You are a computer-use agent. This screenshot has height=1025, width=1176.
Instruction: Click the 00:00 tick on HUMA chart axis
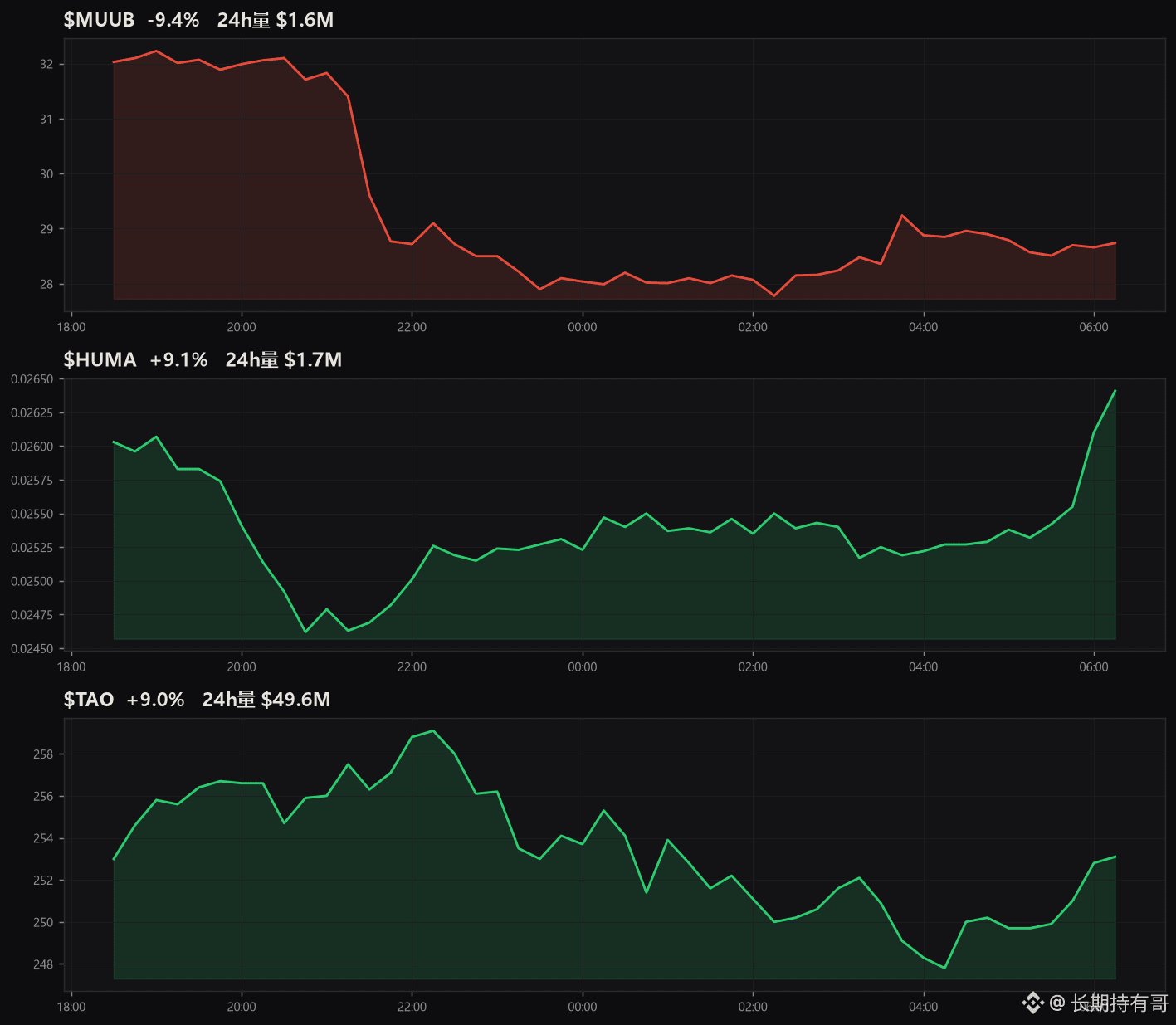click(582, 666)
